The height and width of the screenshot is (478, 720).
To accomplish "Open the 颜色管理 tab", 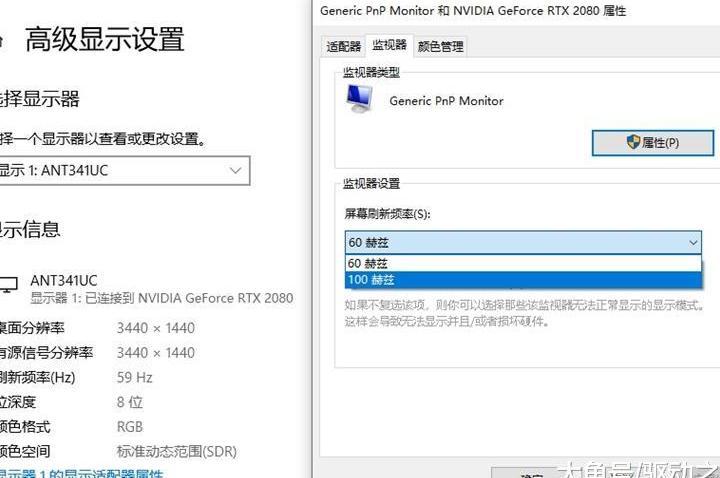I will [x=440, y=46].
